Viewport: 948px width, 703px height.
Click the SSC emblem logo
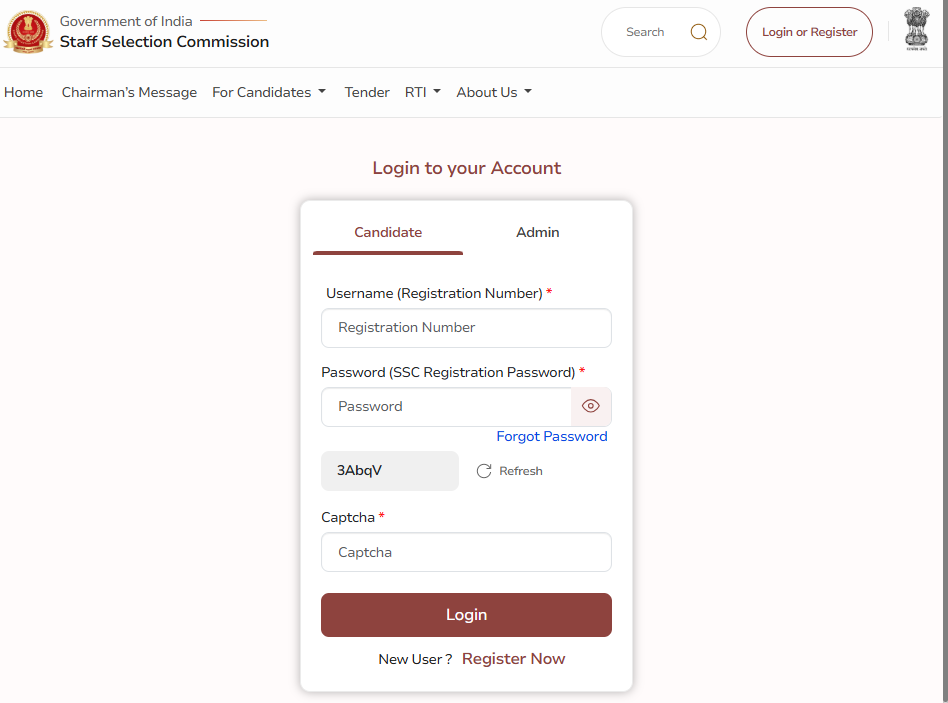[28, 32]
